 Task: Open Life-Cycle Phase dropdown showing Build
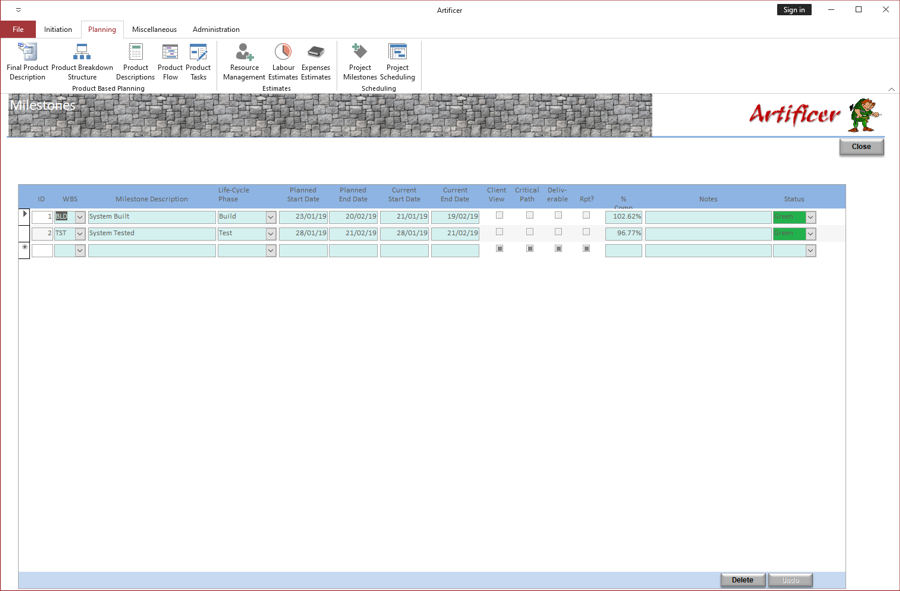(x=270, y=217)
